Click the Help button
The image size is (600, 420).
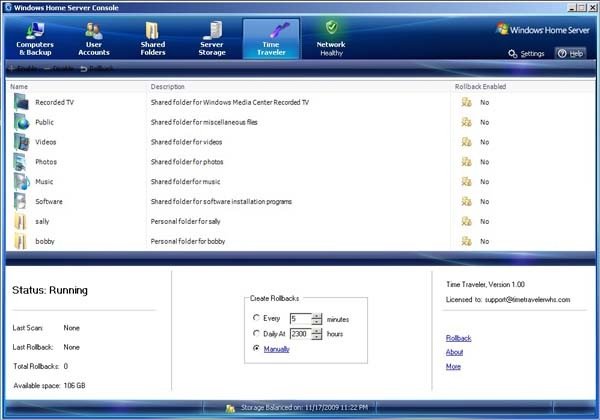[x=571, y=54]
